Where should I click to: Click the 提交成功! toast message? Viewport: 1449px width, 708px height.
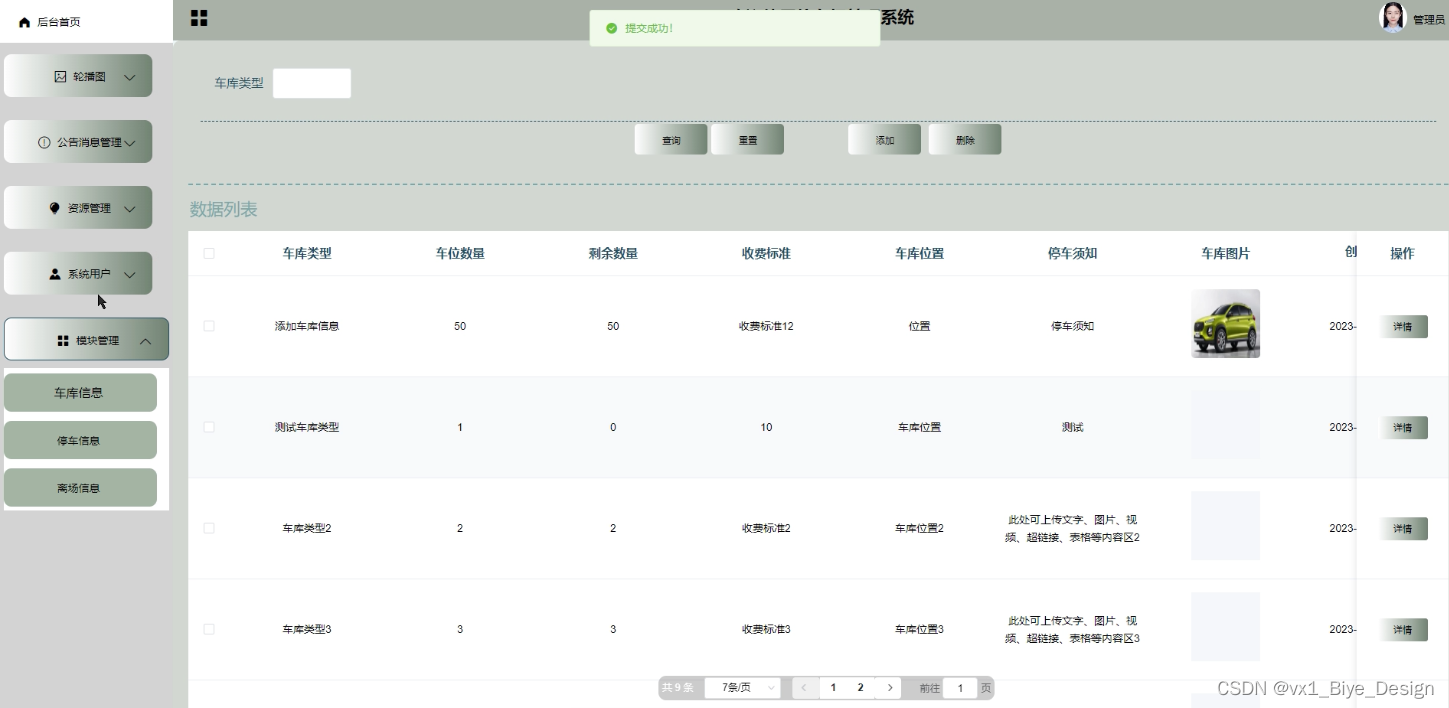[x=649, y=28]
